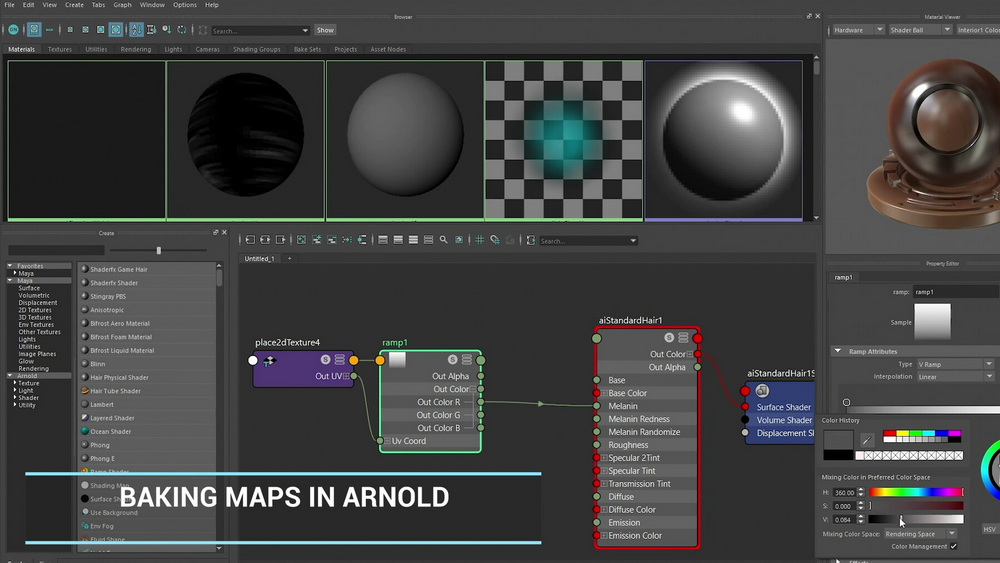Switch to the Textures tab
This screenshot has height=563, width=1000.
tap(60, 49)
